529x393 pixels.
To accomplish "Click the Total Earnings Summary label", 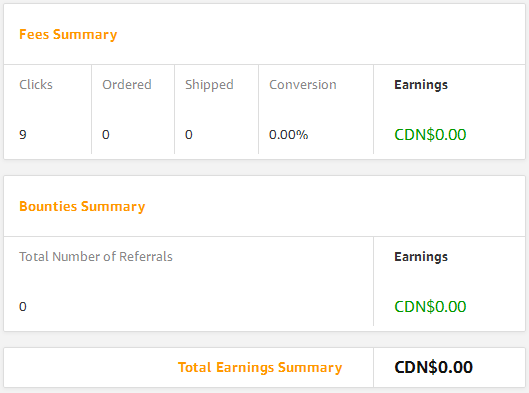I will tap(260, 367).
